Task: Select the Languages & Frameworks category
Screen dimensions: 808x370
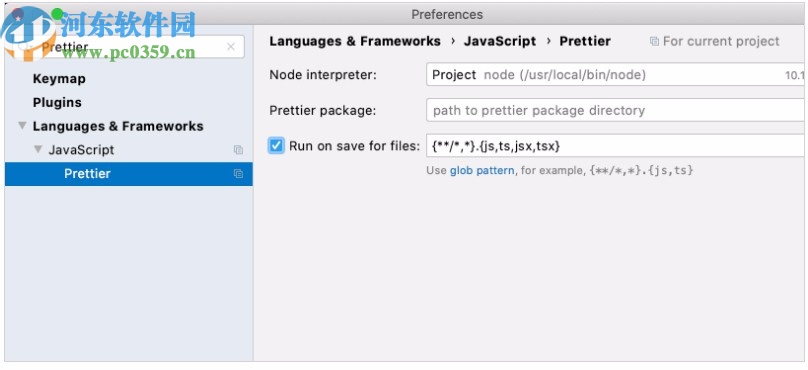Action: point(118,126)
